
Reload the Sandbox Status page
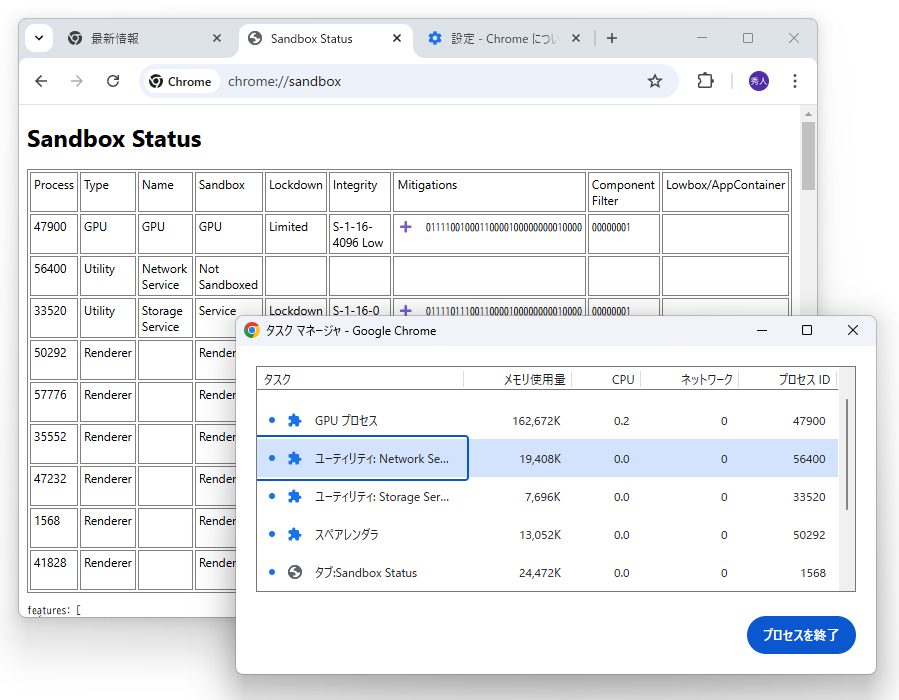[112, 81]
